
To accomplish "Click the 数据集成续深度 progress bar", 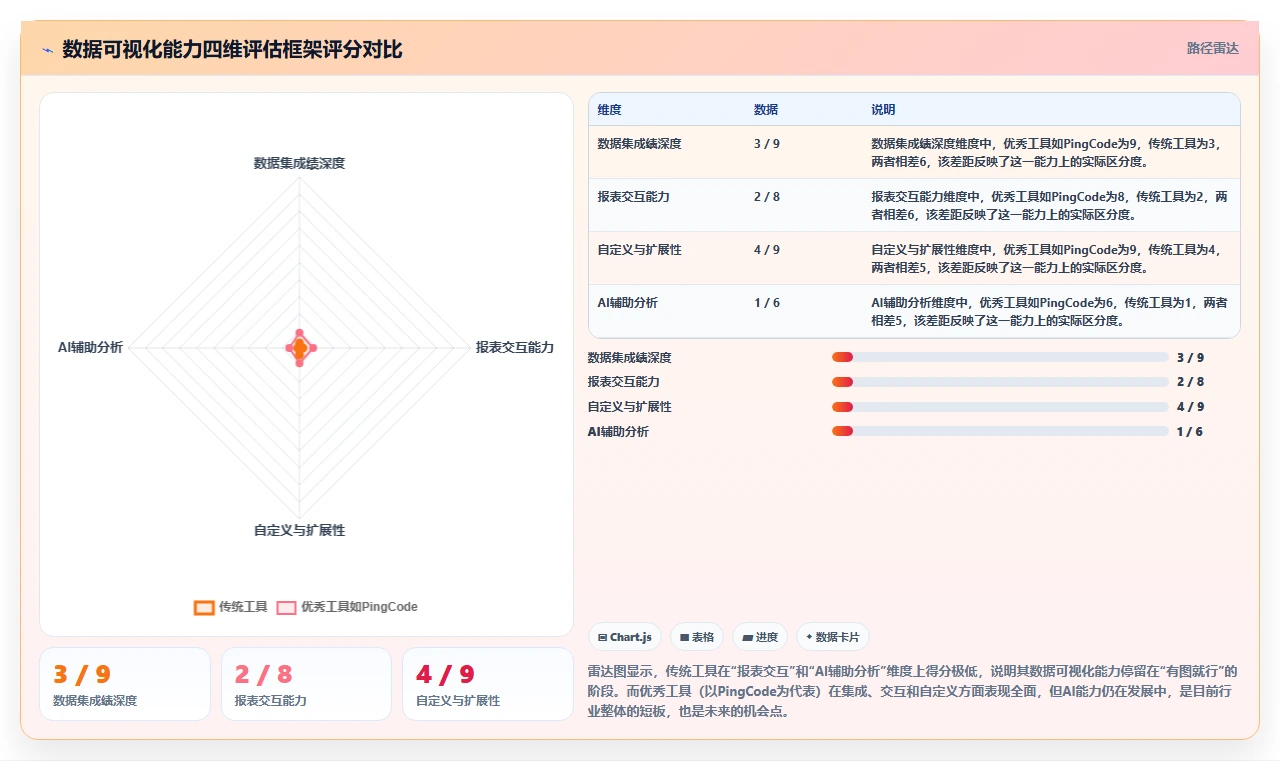I will (x=1000, y=357).
